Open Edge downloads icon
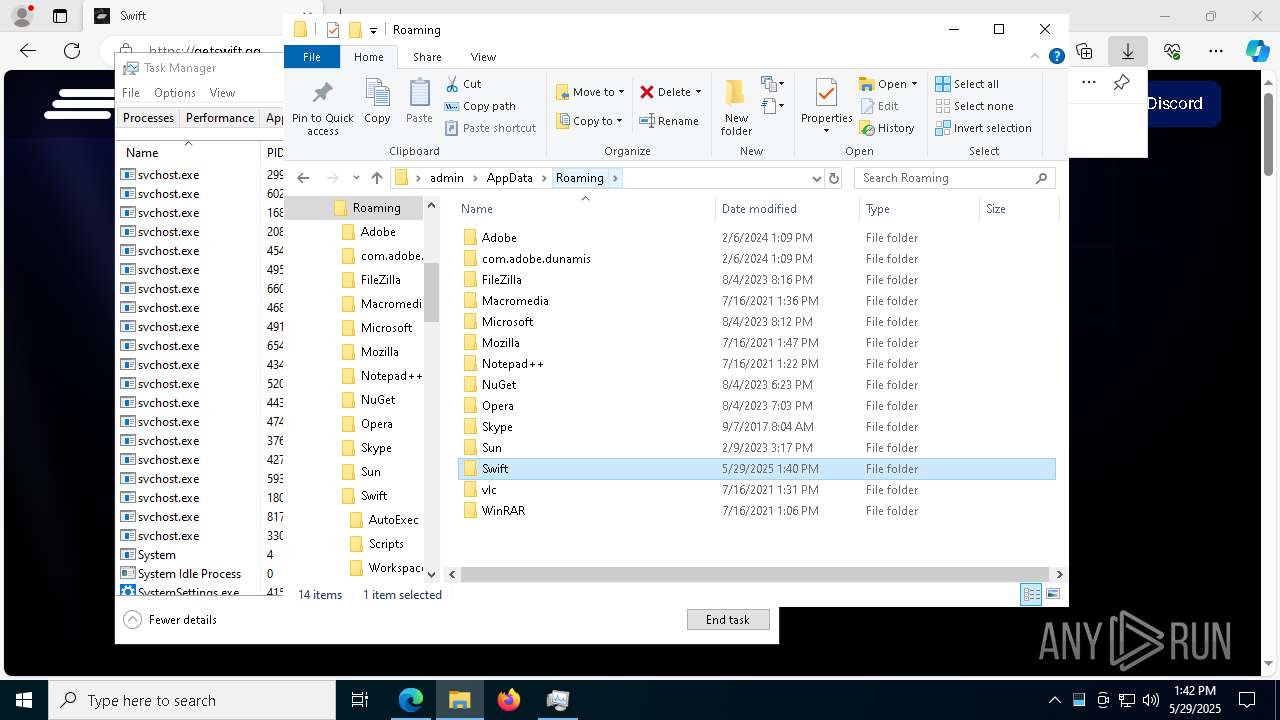Viewport: 1280px width, 720px height. pos(1128,51)
